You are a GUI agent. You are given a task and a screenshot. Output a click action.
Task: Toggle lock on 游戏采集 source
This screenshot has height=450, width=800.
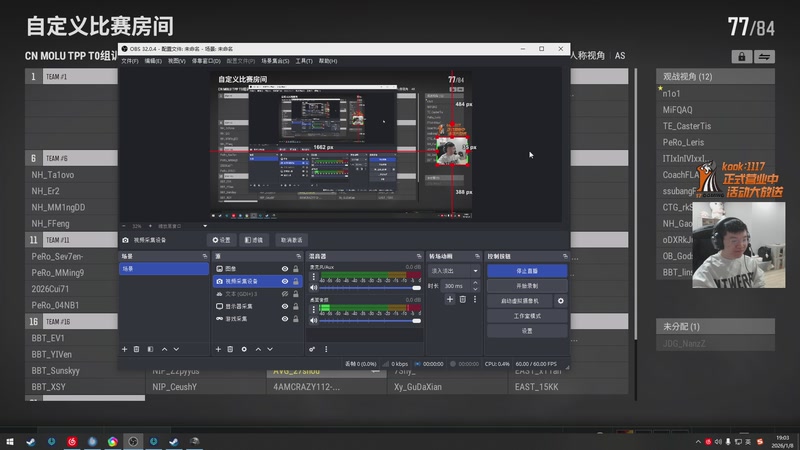pos(295,319)
